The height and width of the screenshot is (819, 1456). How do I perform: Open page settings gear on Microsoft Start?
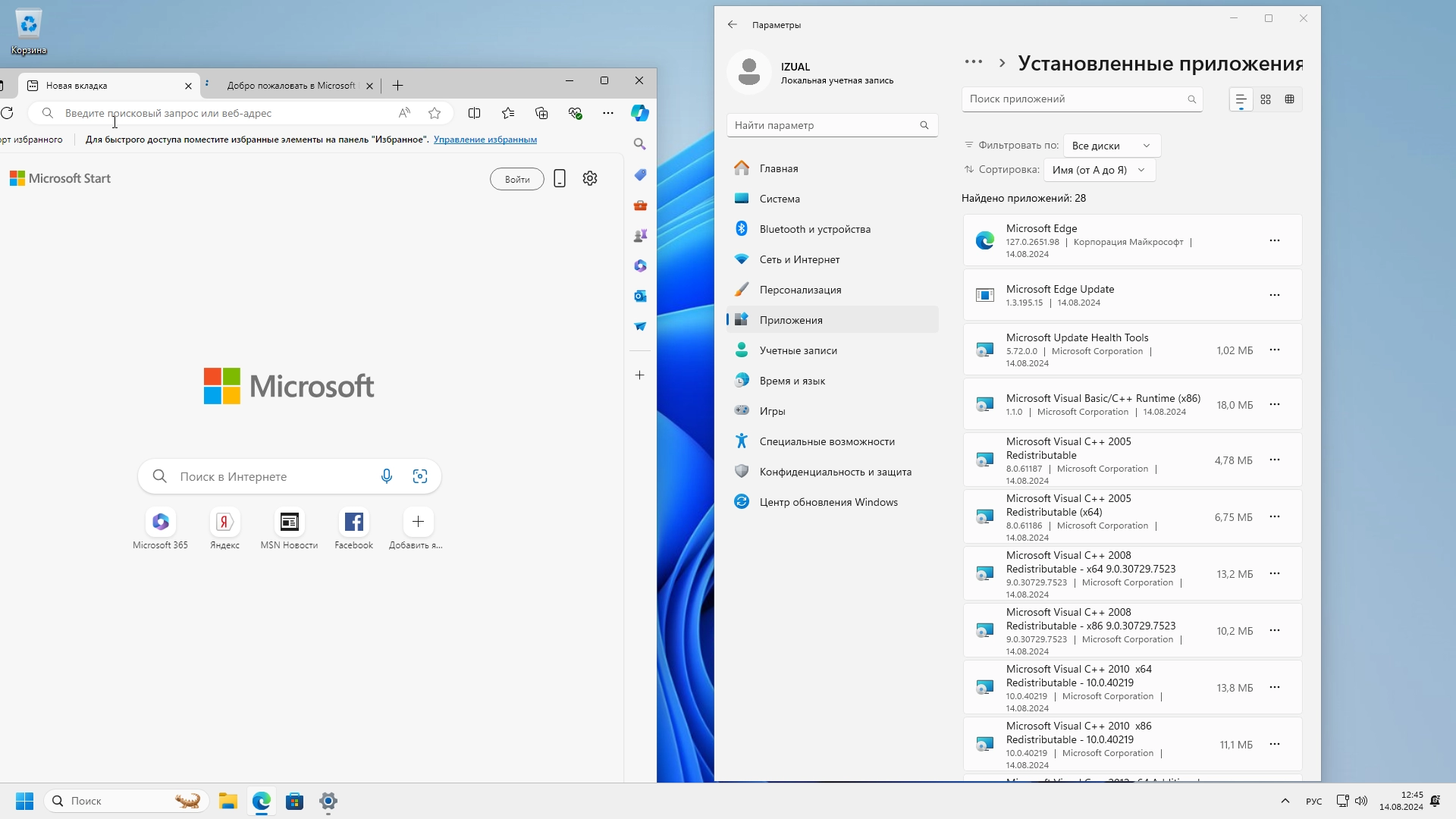[x=590, y=178]
